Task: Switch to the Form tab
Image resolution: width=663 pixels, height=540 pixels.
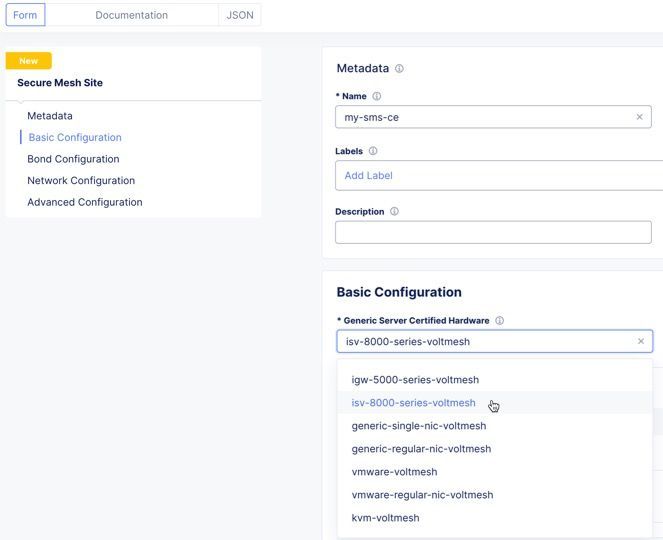Action: 25,15
